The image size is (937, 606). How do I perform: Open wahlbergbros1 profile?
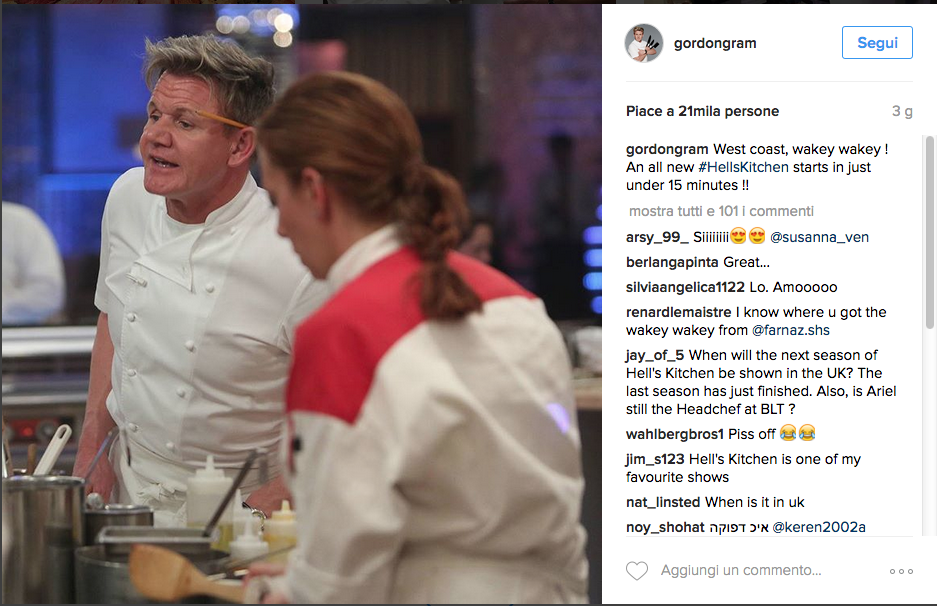(x=675, y=434)
